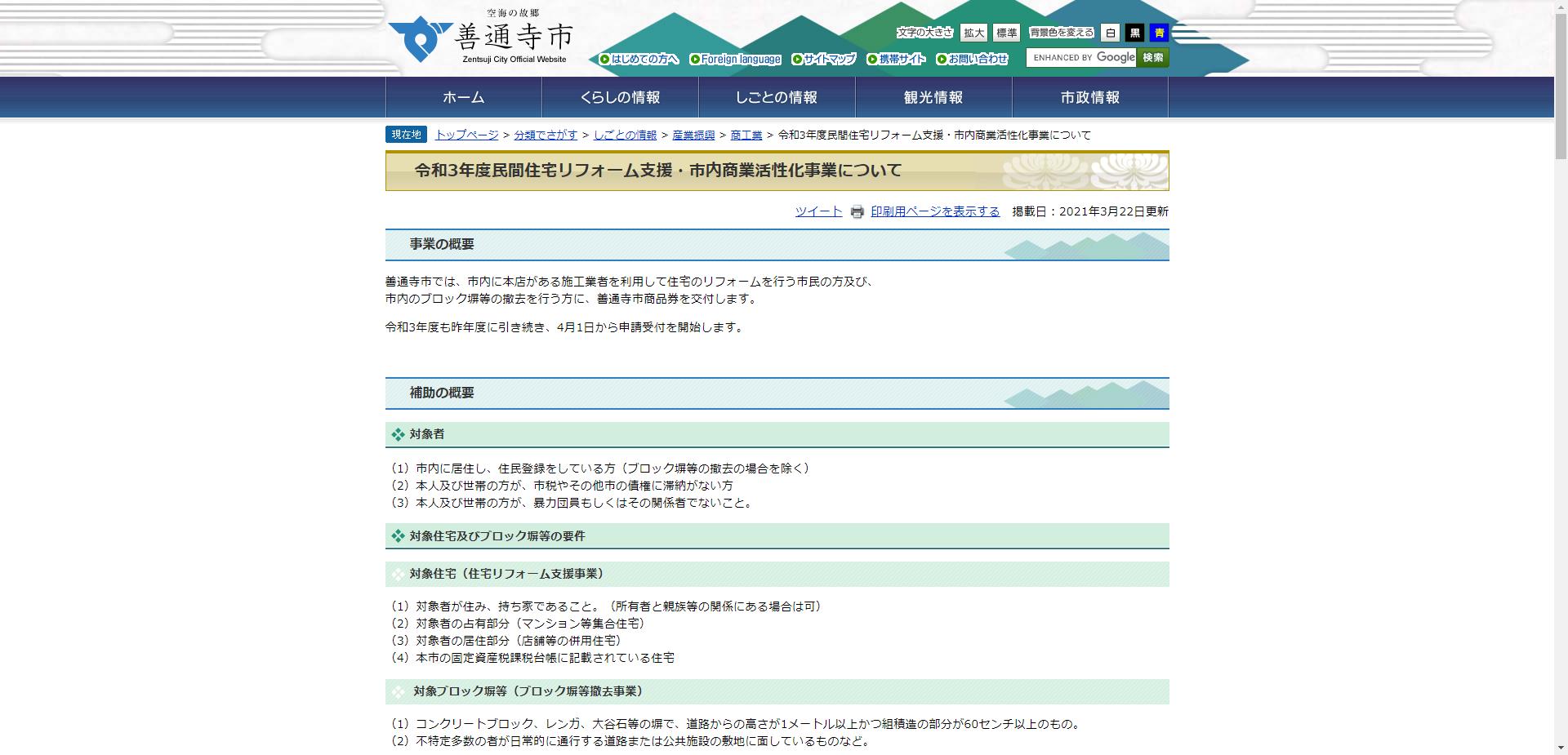The width and height of the screenshot is (1568, 755).
Task: Click the scrollbar down arrow
Action: 1561,748
